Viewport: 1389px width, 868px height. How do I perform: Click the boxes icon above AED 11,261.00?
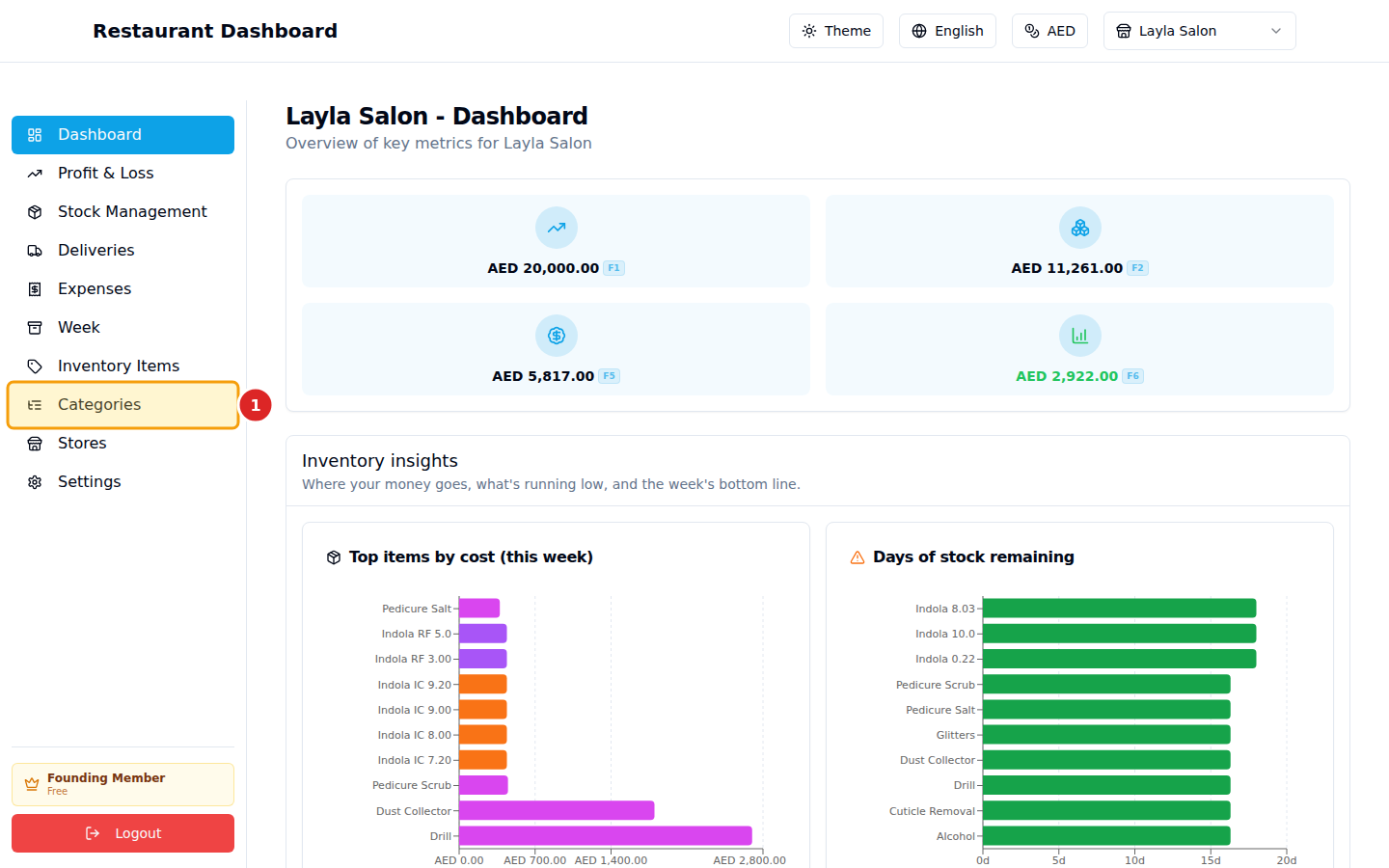1079,228
